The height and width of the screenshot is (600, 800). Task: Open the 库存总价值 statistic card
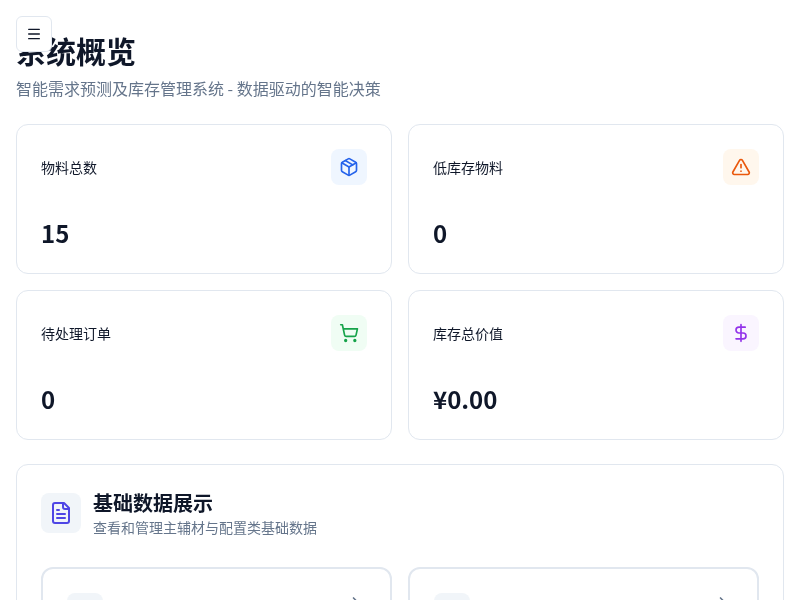point(596,364)
